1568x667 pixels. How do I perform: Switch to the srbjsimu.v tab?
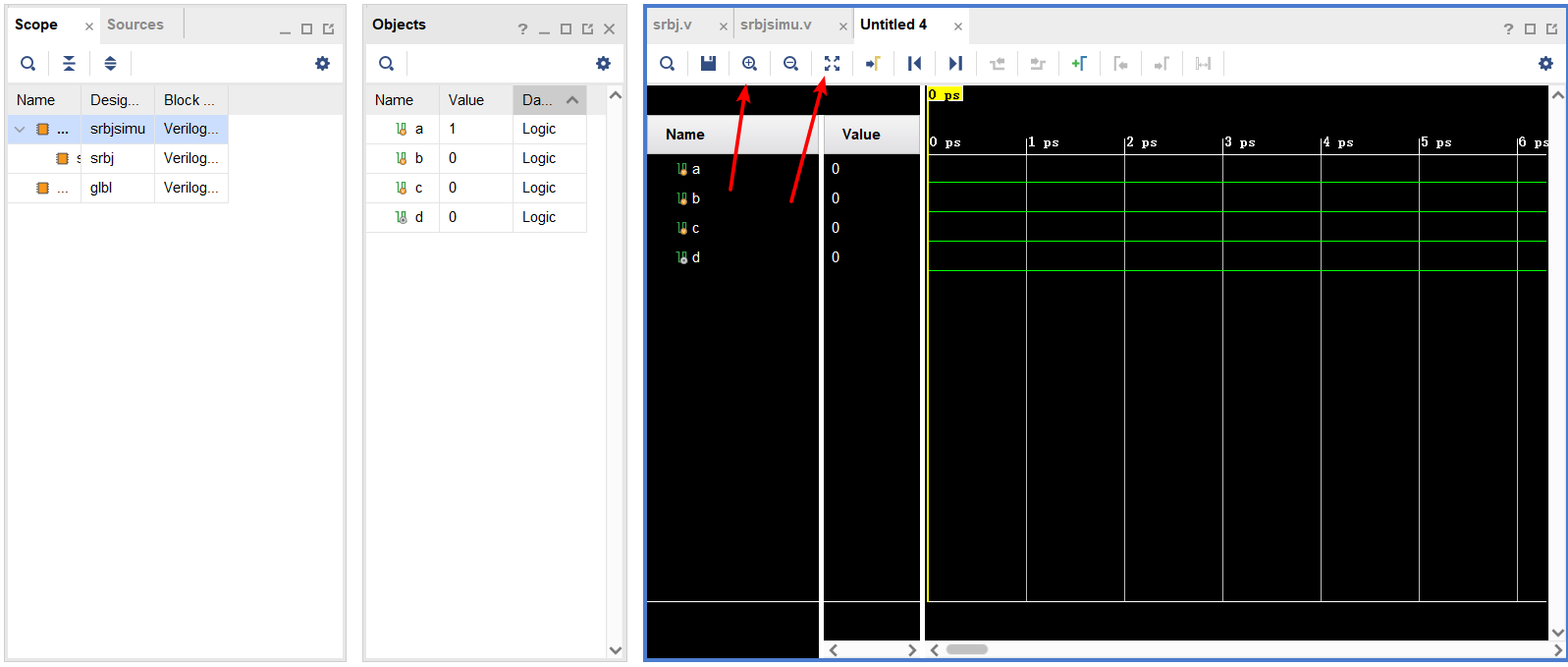[776, 25]
